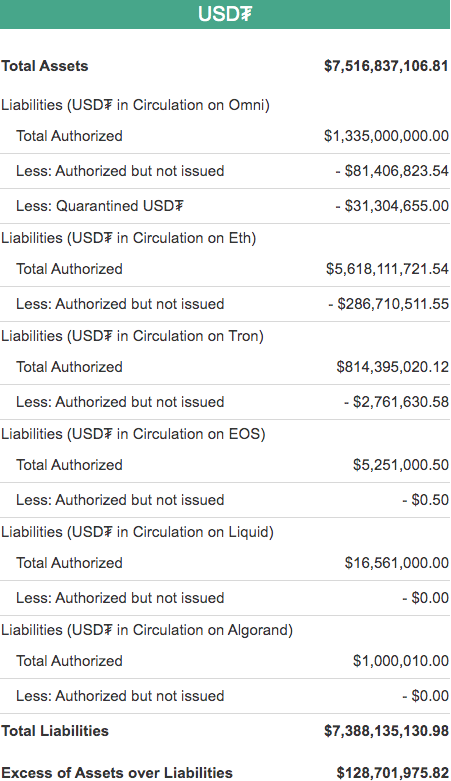Screen dimensions: 451x781
Task: Select EOS Total Authorized value $5,251,000.50
Action: 401,465
